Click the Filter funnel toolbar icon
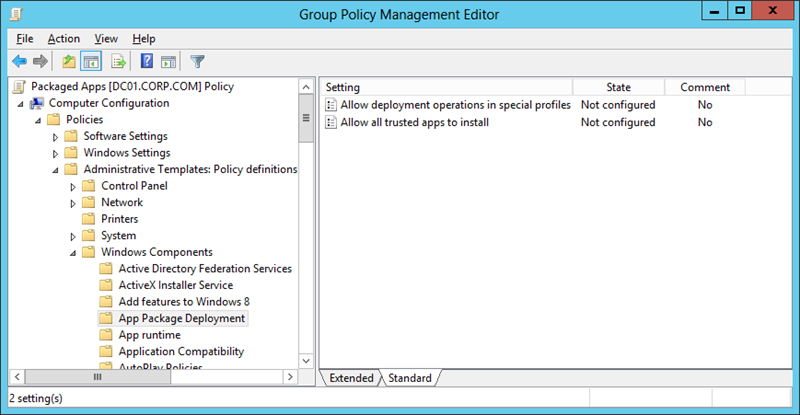Image resolution: width=800 pixels, height=415 pixels. coord(197,62)
